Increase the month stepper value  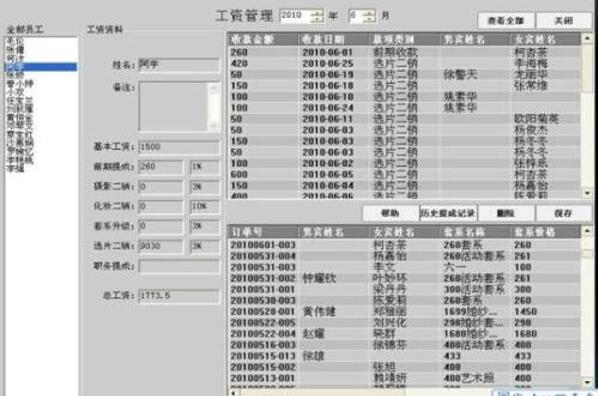pos(369,13)
